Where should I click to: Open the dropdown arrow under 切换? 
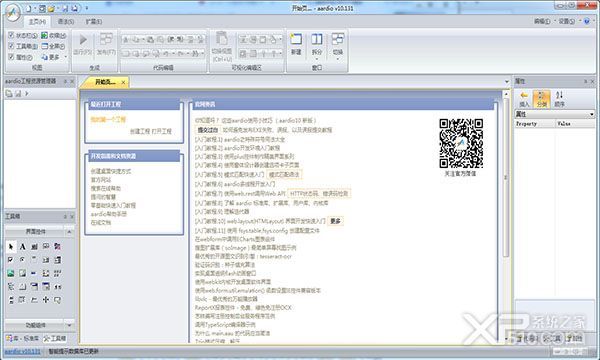tap(338, 59)
